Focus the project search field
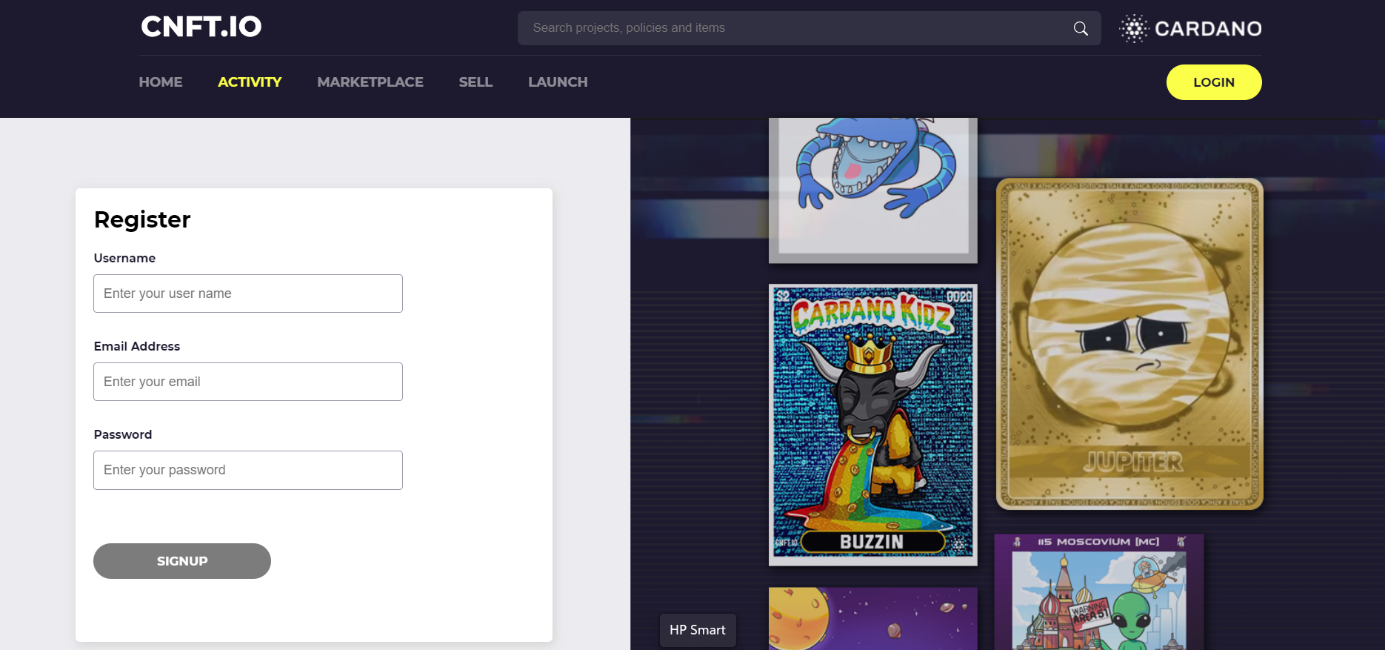1385x650 pixels. [808, 28]
